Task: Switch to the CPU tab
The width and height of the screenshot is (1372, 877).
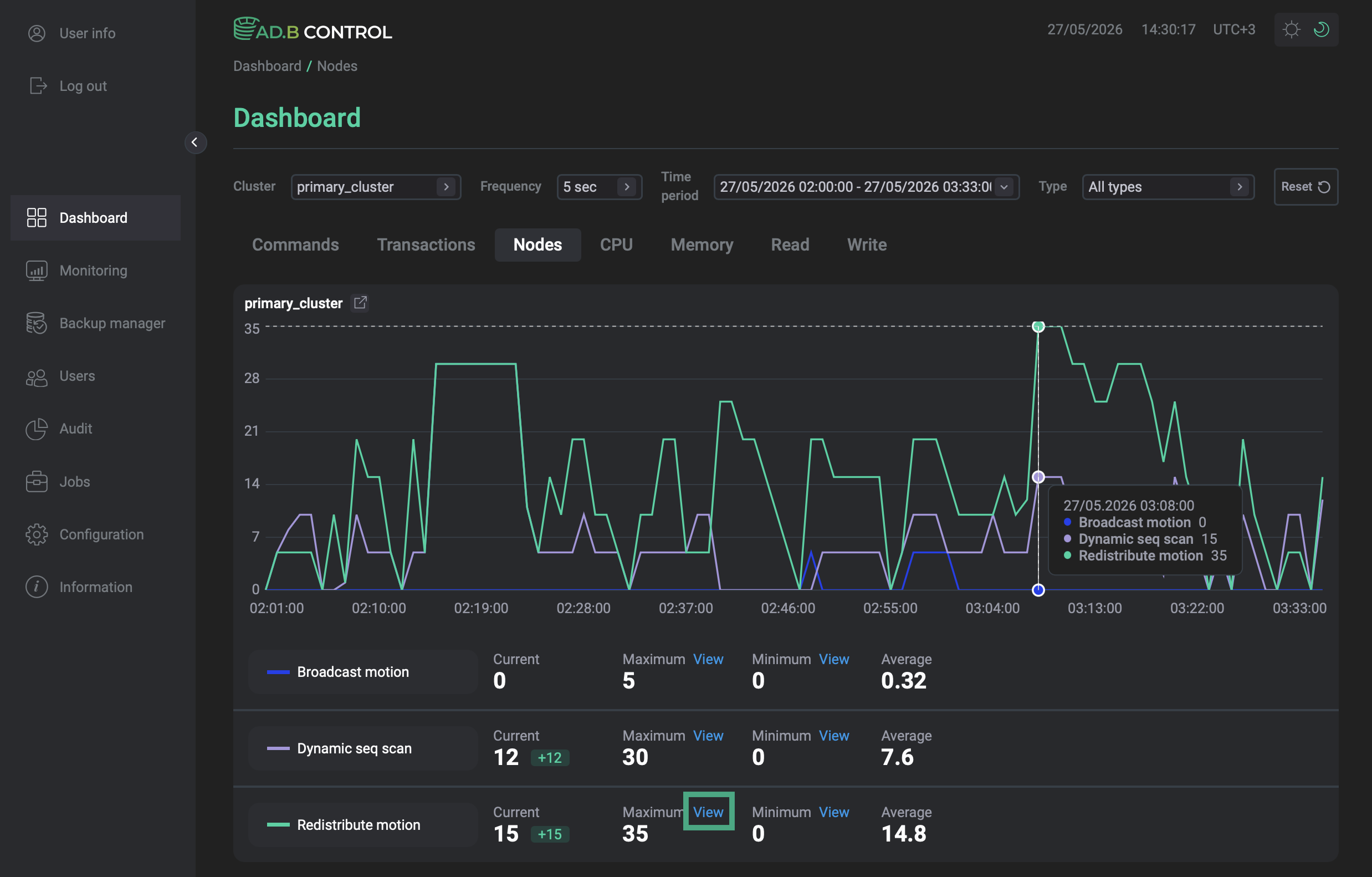Action: coord(616,245)
